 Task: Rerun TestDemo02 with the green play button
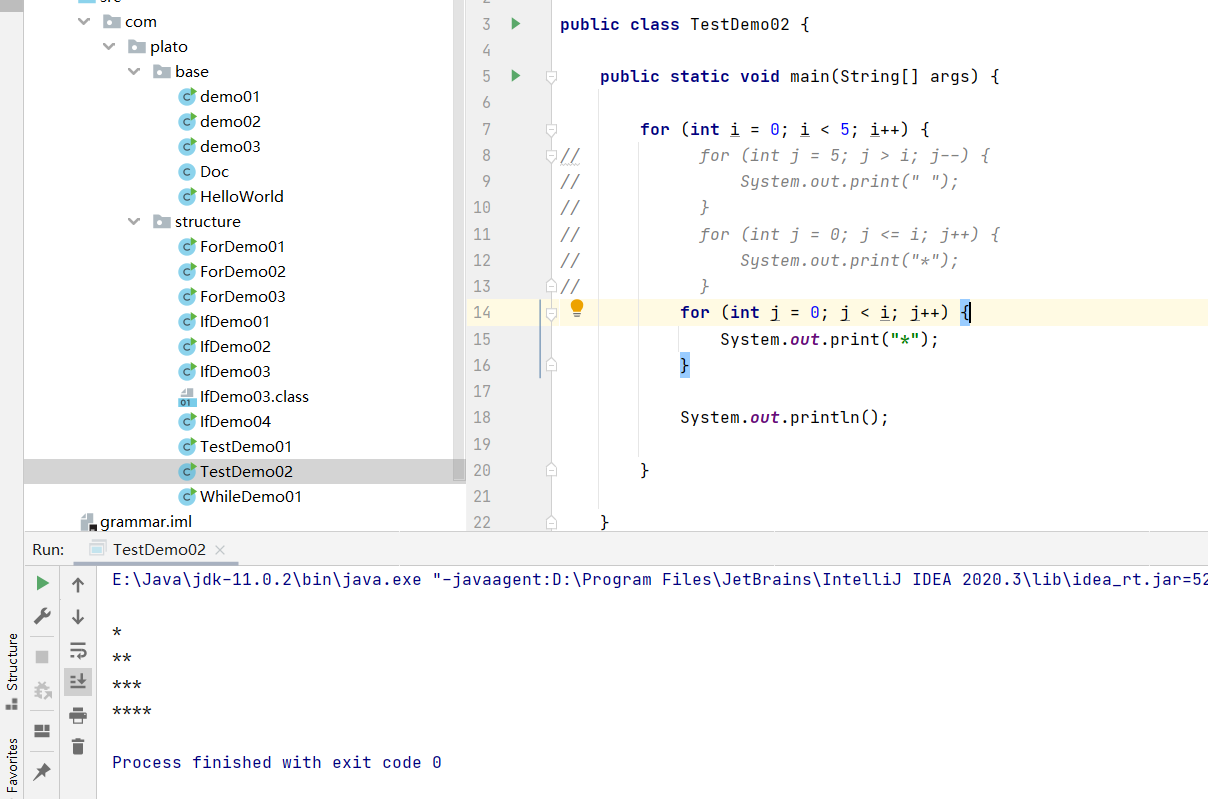pos(42,583)
